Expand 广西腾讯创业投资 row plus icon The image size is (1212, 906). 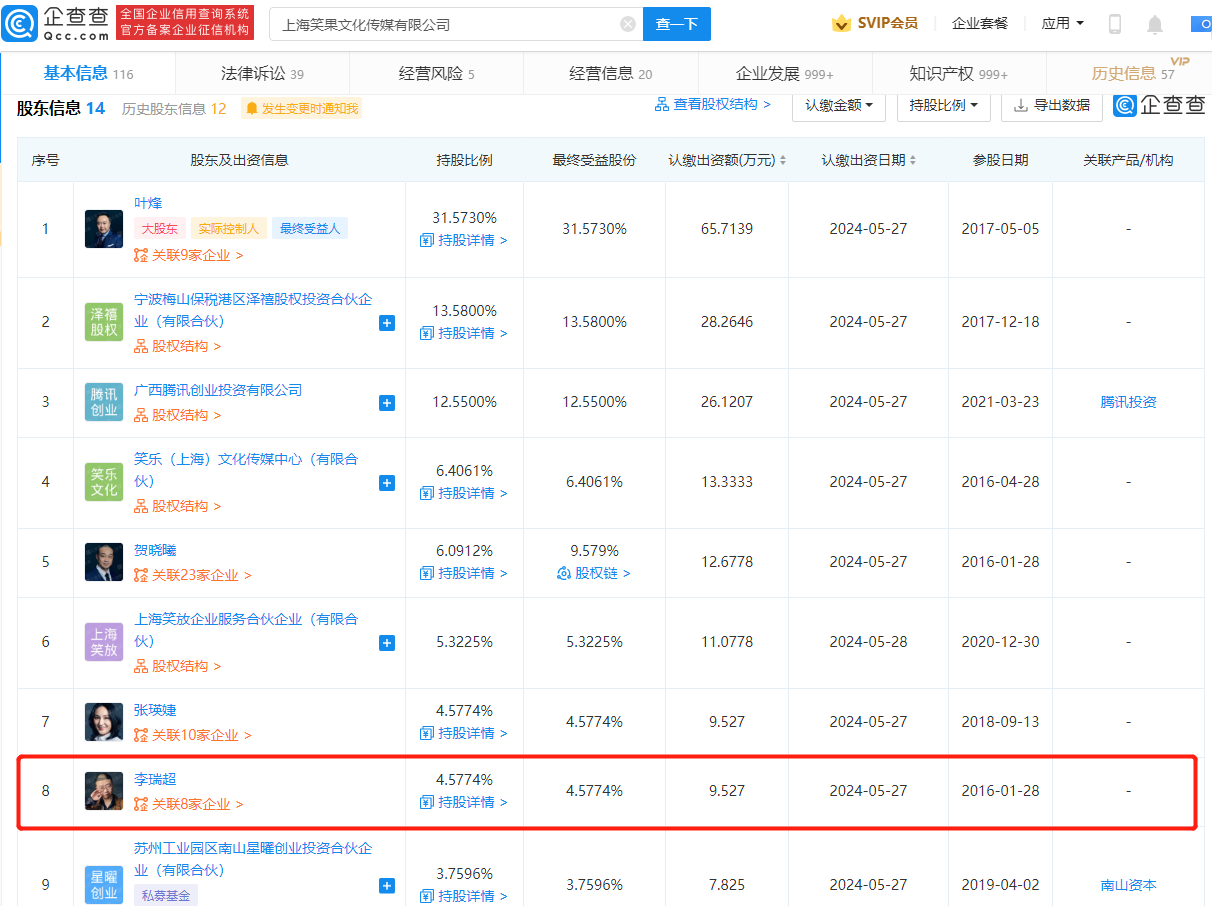(387, 403)
